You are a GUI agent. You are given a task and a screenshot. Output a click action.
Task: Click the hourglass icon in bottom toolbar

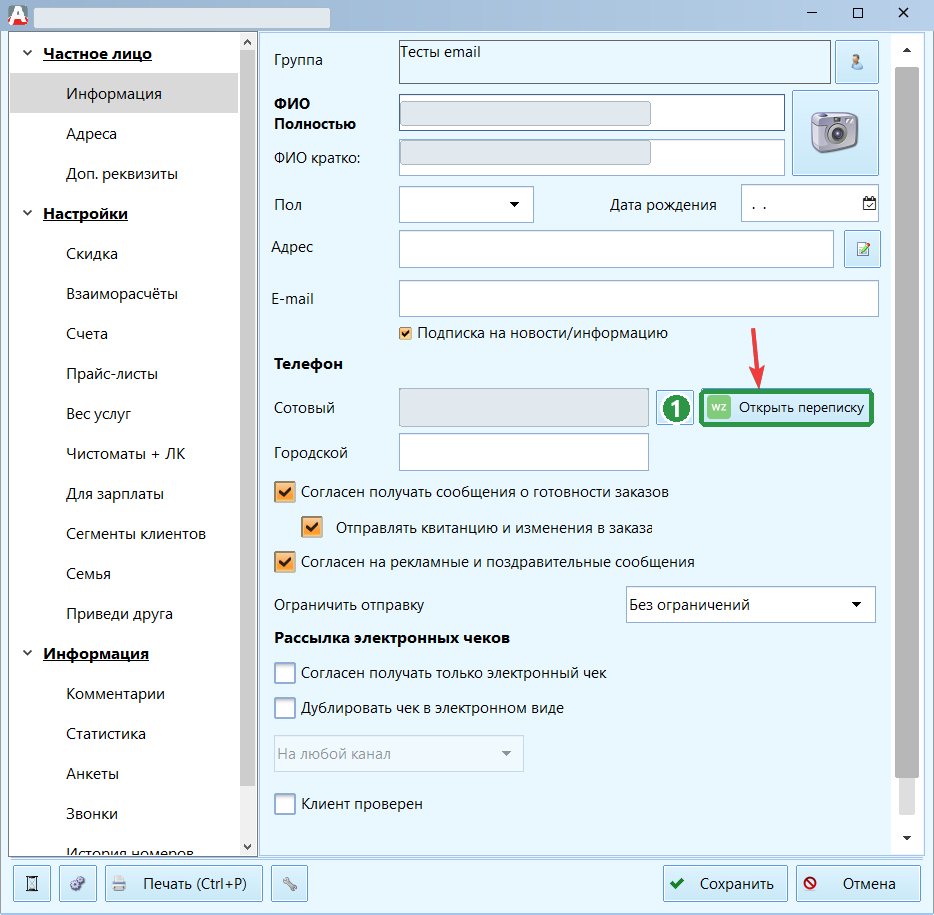coord(32,883)
